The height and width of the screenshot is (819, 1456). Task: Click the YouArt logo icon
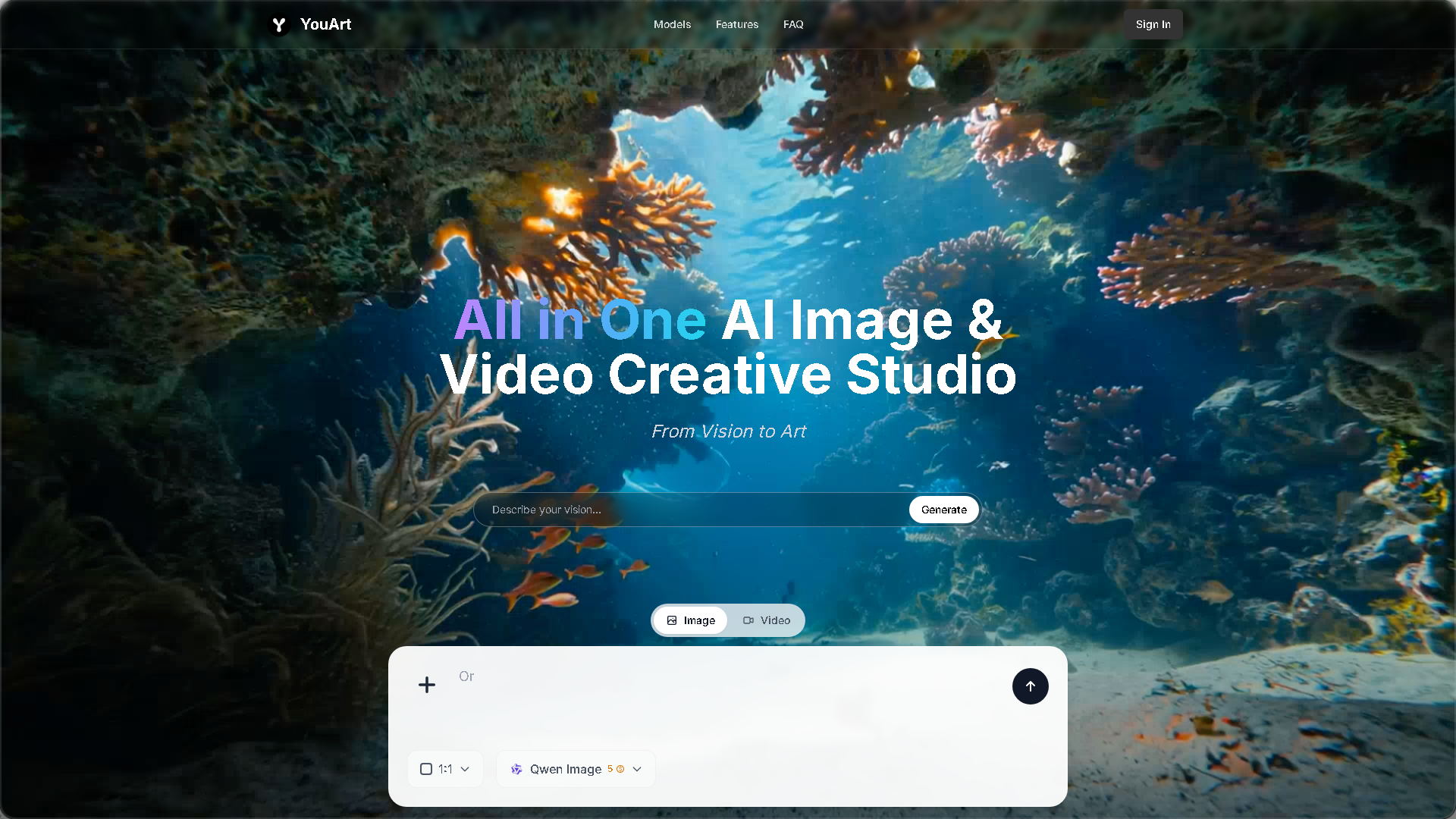point(279,24)
